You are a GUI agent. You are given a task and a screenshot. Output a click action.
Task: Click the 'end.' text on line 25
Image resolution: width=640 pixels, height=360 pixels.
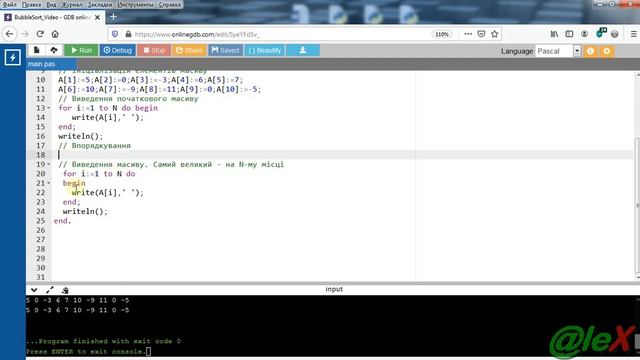[x=62, y=221]
